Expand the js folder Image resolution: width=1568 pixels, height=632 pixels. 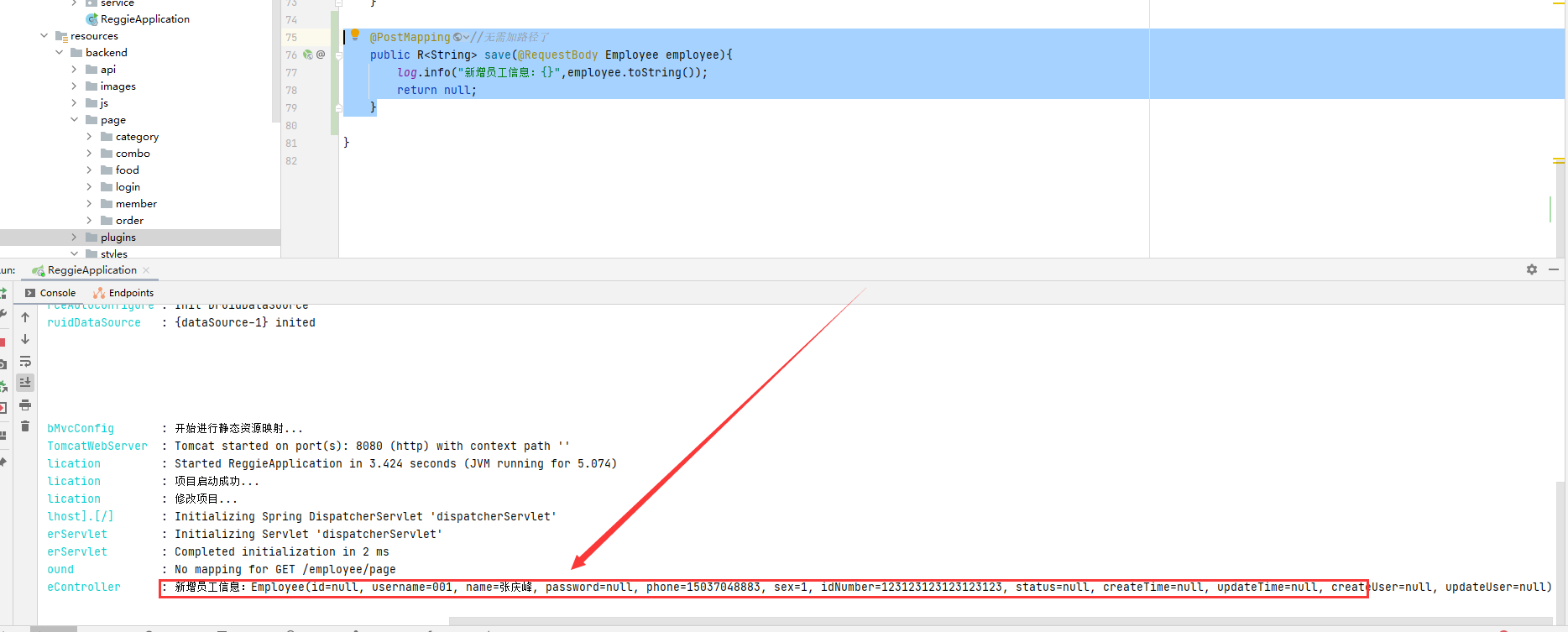click(75, 102)
